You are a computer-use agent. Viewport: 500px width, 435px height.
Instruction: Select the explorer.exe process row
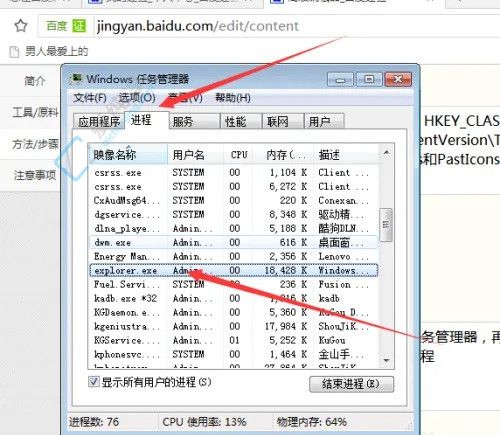[x=233, y=270]
